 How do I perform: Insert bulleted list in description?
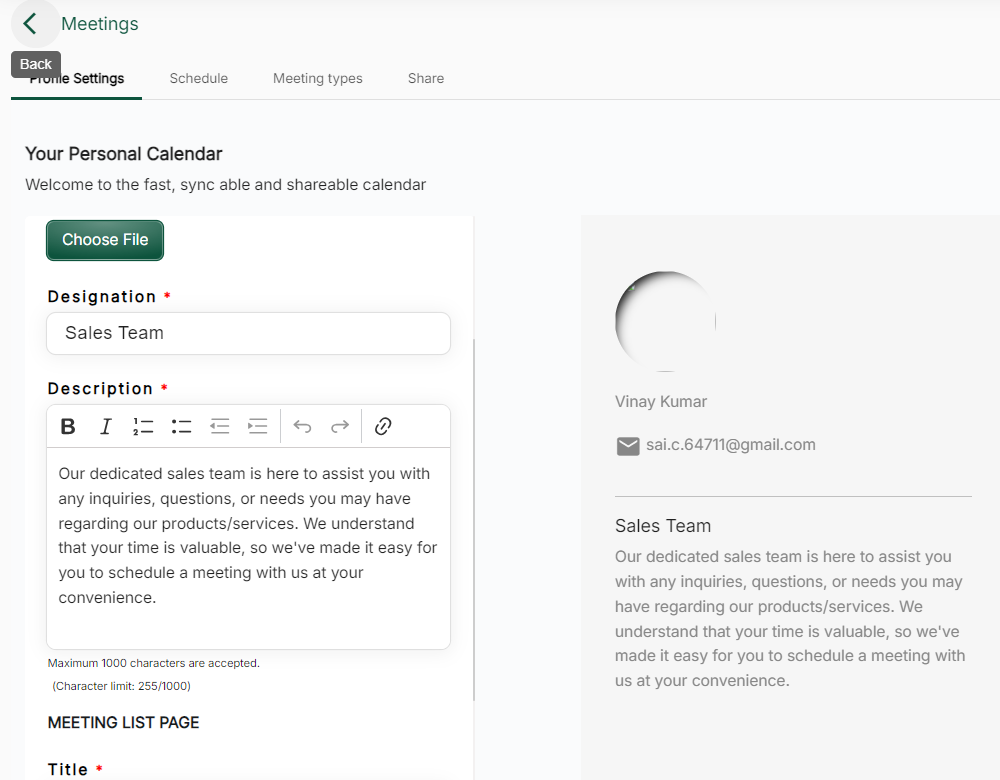pyautogui.click(x=181, y=427)
